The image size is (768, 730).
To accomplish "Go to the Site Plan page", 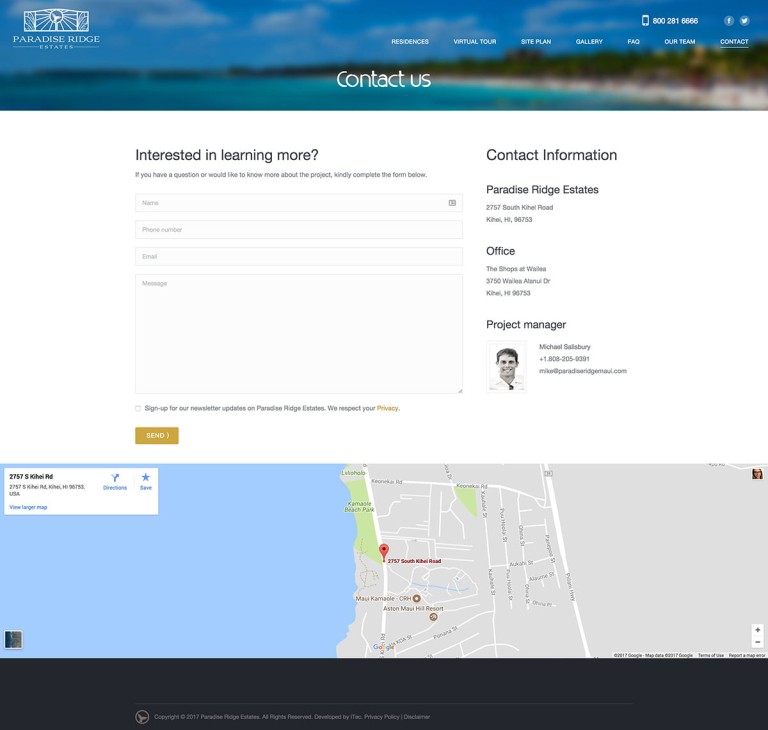I will pos(536,42).
